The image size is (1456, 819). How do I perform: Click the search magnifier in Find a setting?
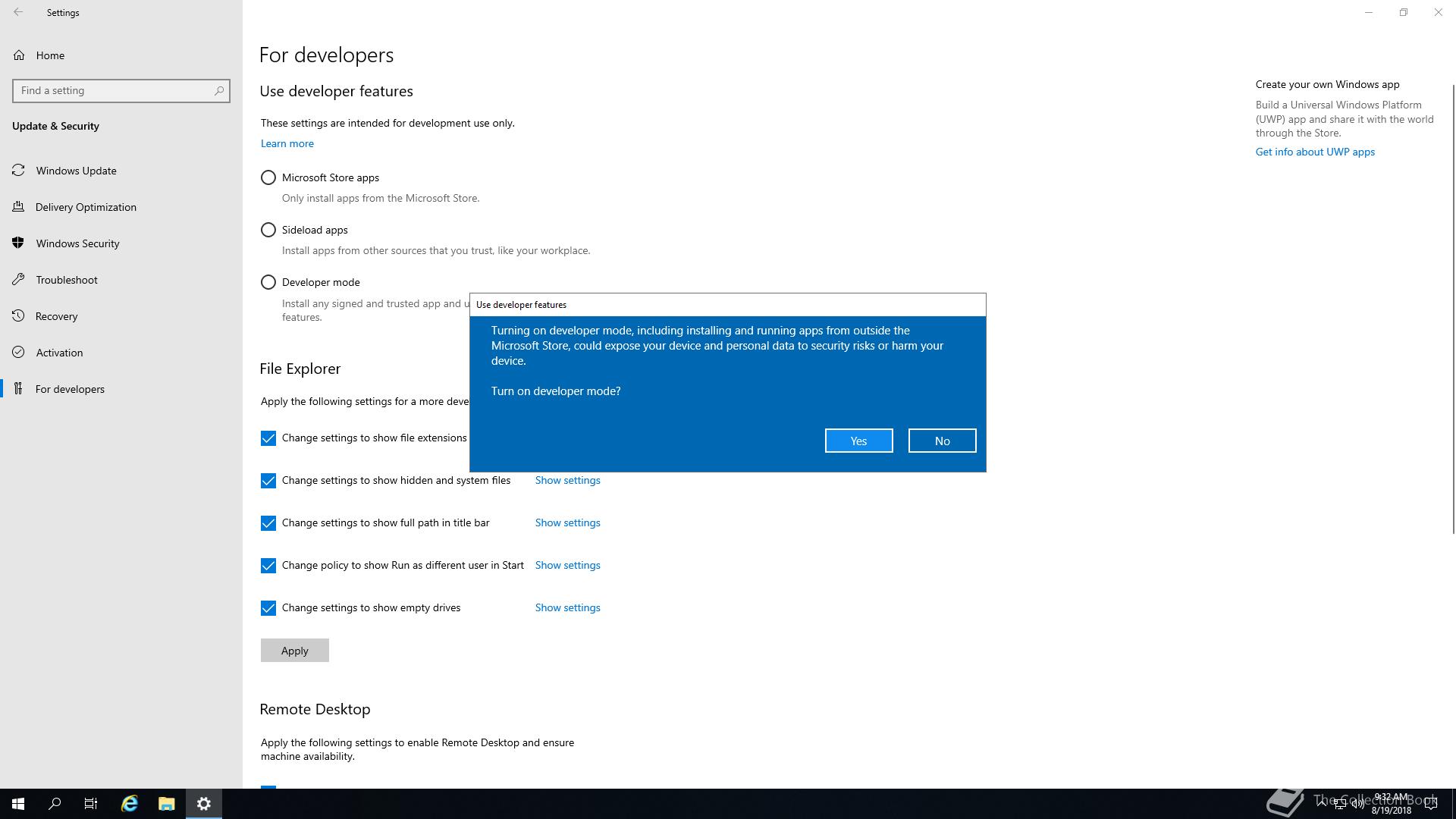[219, 90]
